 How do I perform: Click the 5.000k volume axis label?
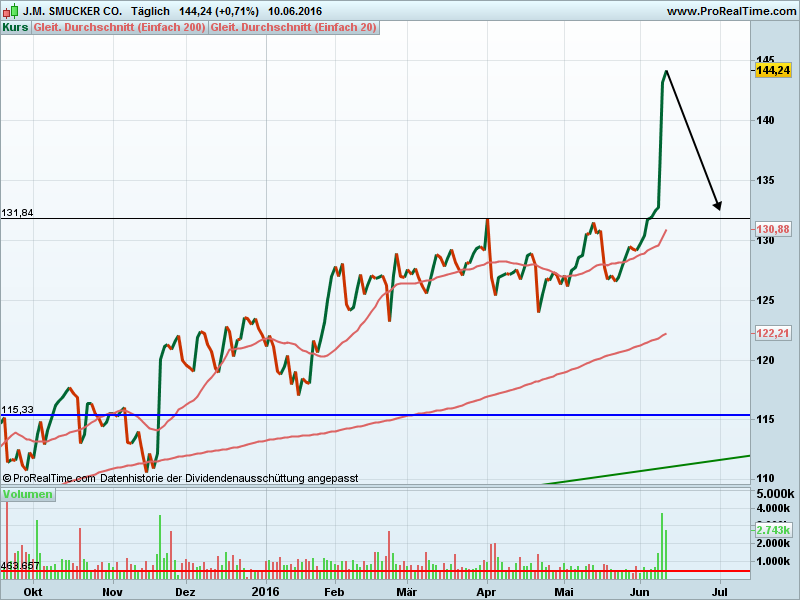tap(775, 494)
